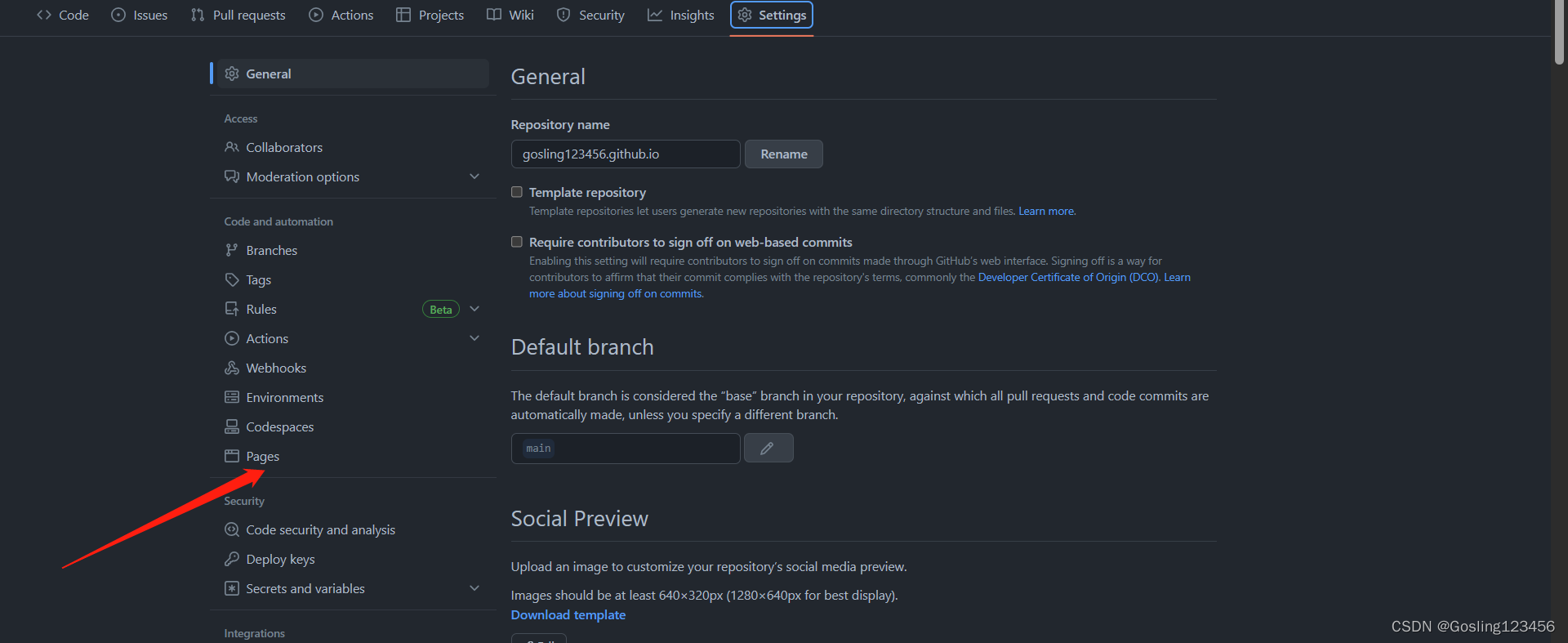Image resolution: width=1568 pixels, height=643 pixels.
Task: Click the Collaborators people icon
Action: (232, 147)
